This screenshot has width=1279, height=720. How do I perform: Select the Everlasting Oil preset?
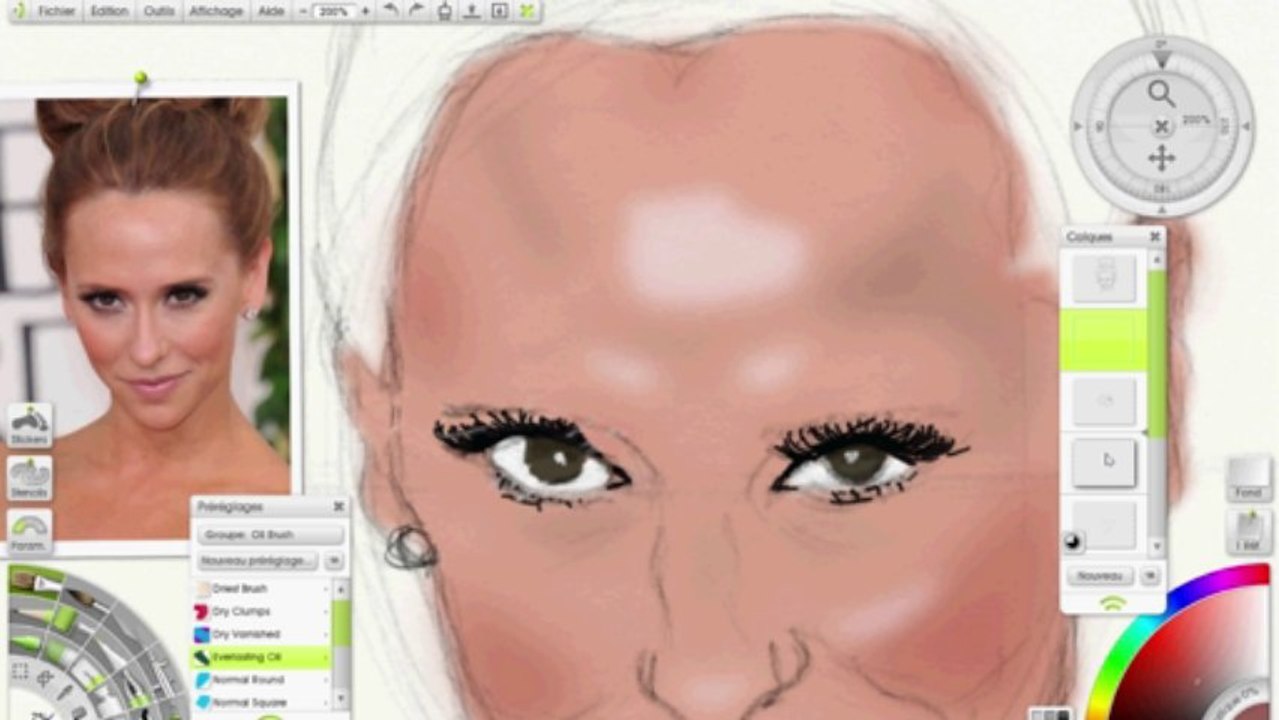pos(260,657)
